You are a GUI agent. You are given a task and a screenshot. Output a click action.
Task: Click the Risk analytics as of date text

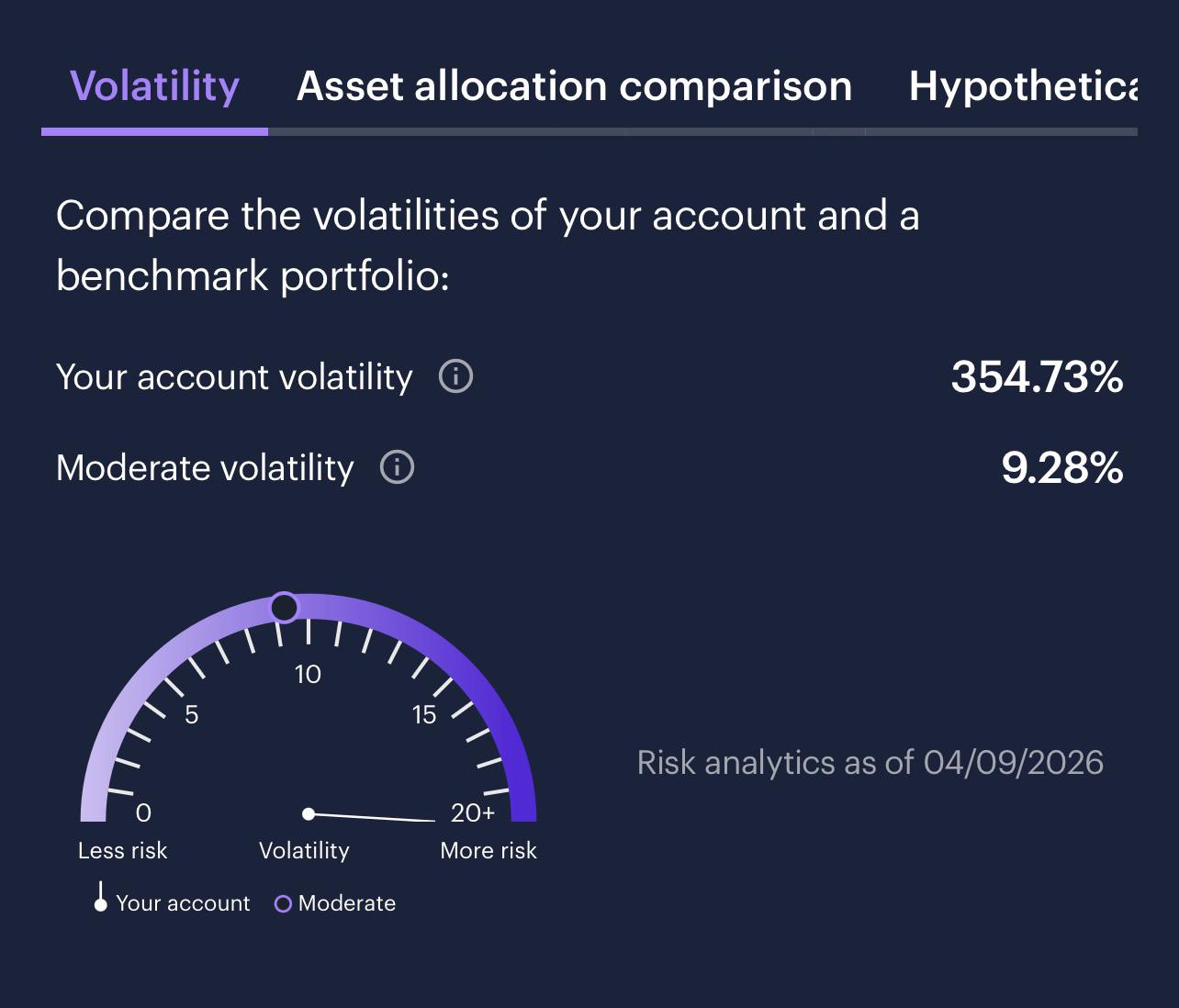(870, 763)
